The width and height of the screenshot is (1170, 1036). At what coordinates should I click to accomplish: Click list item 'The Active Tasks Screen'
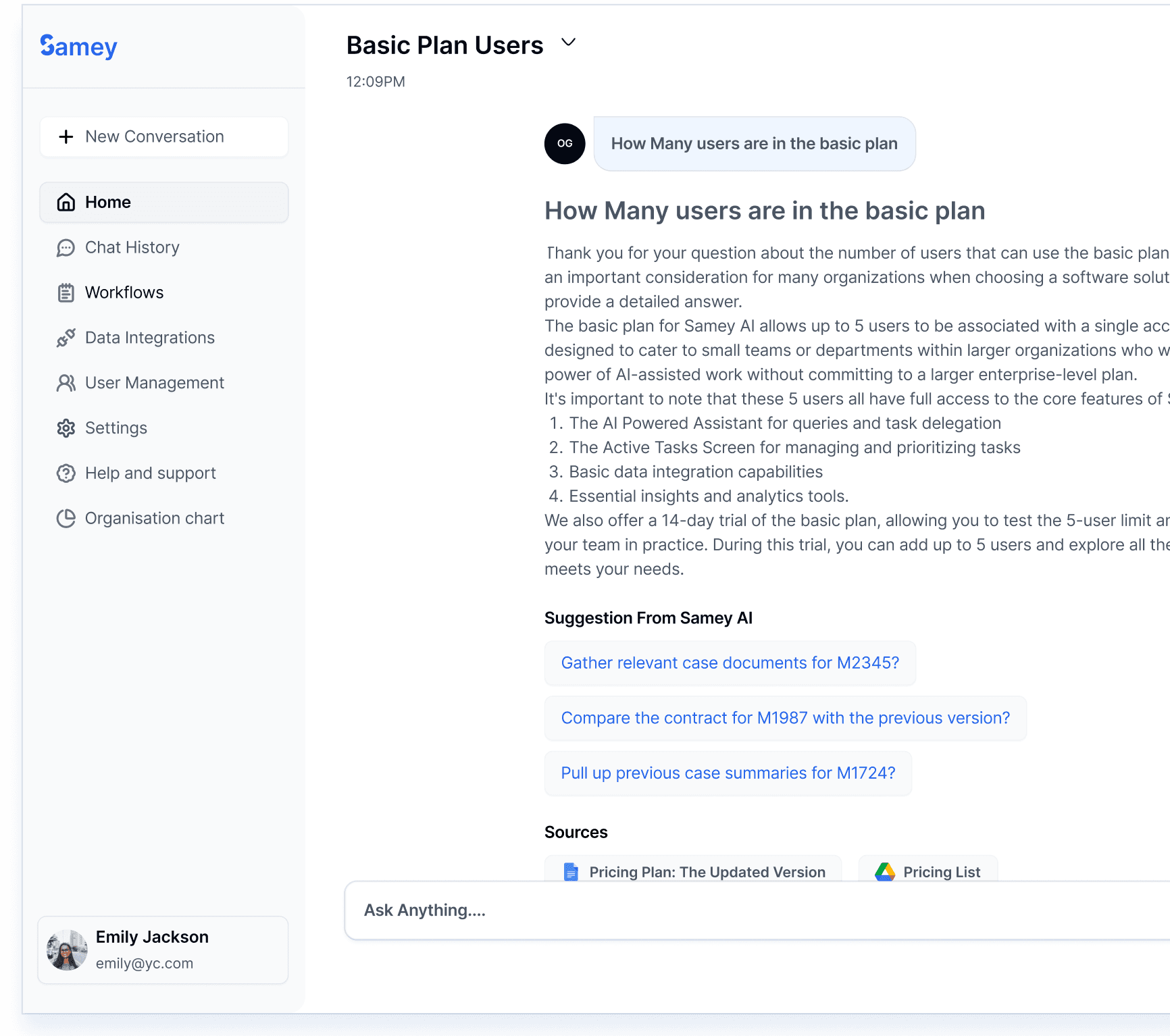pos(795,448)
